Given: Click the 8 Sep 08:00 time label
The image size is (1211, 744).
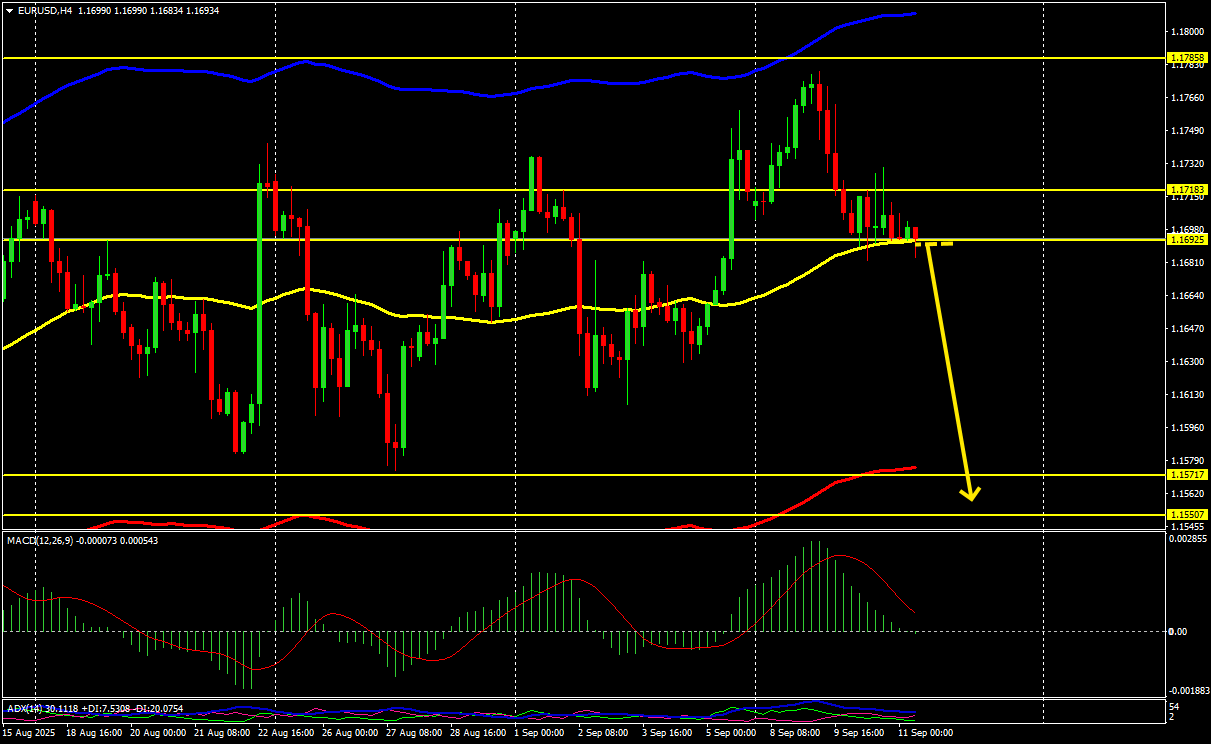Looking at the screenshot, I should coord(795,733).
